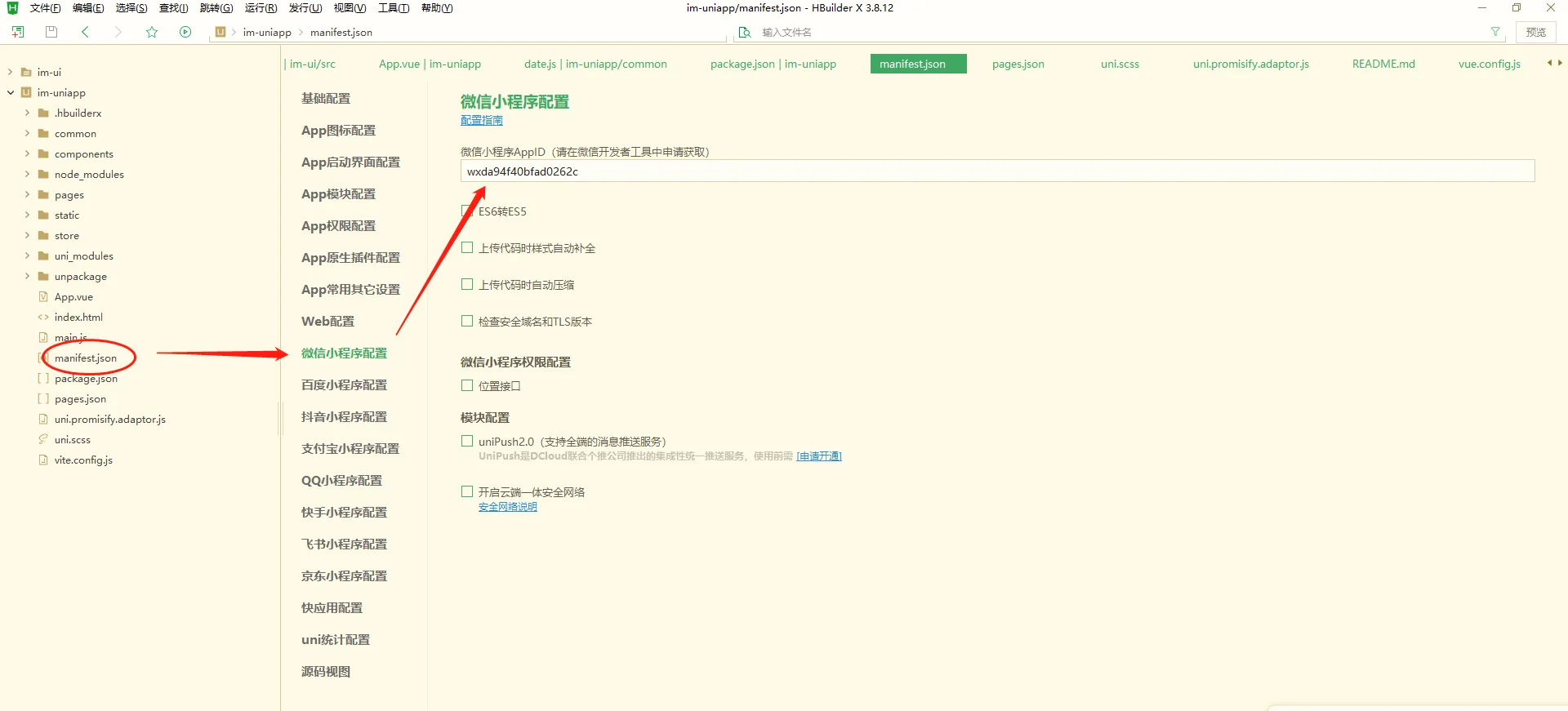1568x711 pixels.
Task: Expand the unpackage folder arrow
Action: tap(27, 276)
